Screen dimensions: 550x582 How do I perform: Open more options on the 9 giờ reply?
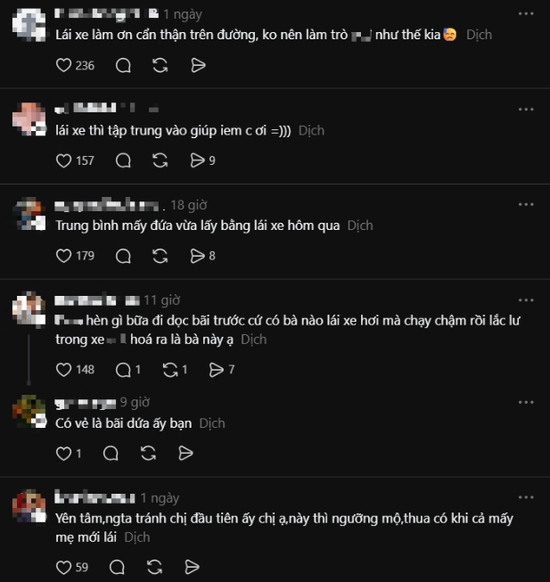pos(526,402)
